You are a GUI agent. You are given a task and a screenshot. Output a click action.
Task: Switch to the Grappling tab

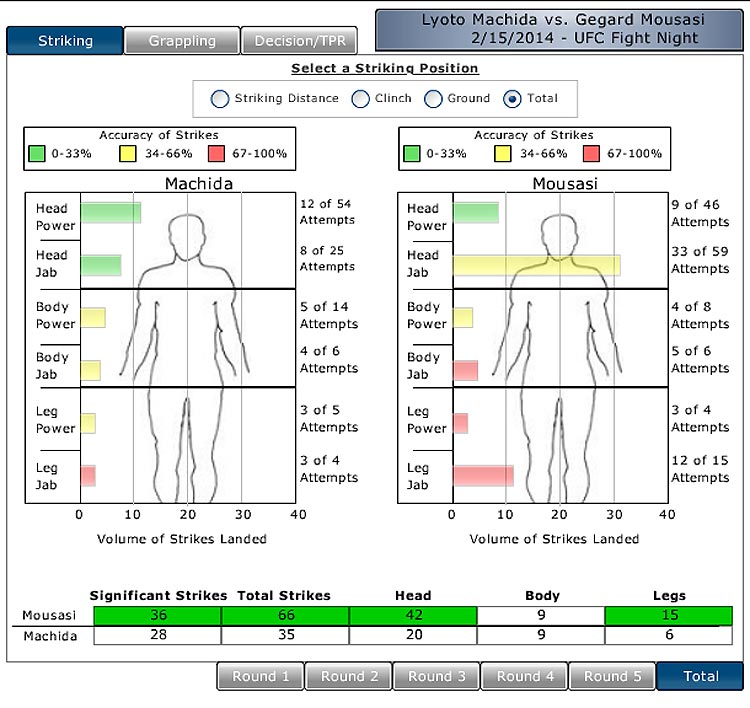(x=182, y=41)
